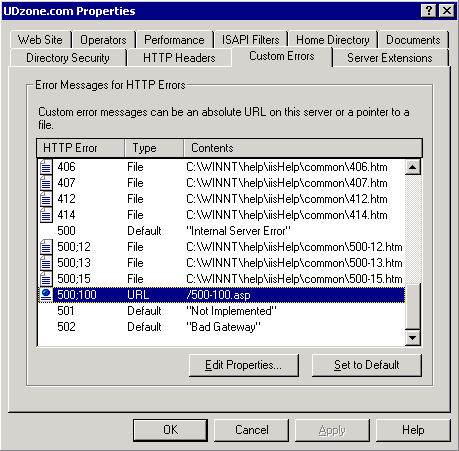Image resolution: width=459 pixels, height=451 pixels.
Task: Click the path ending in 414.htm
Action: [287, 215]
